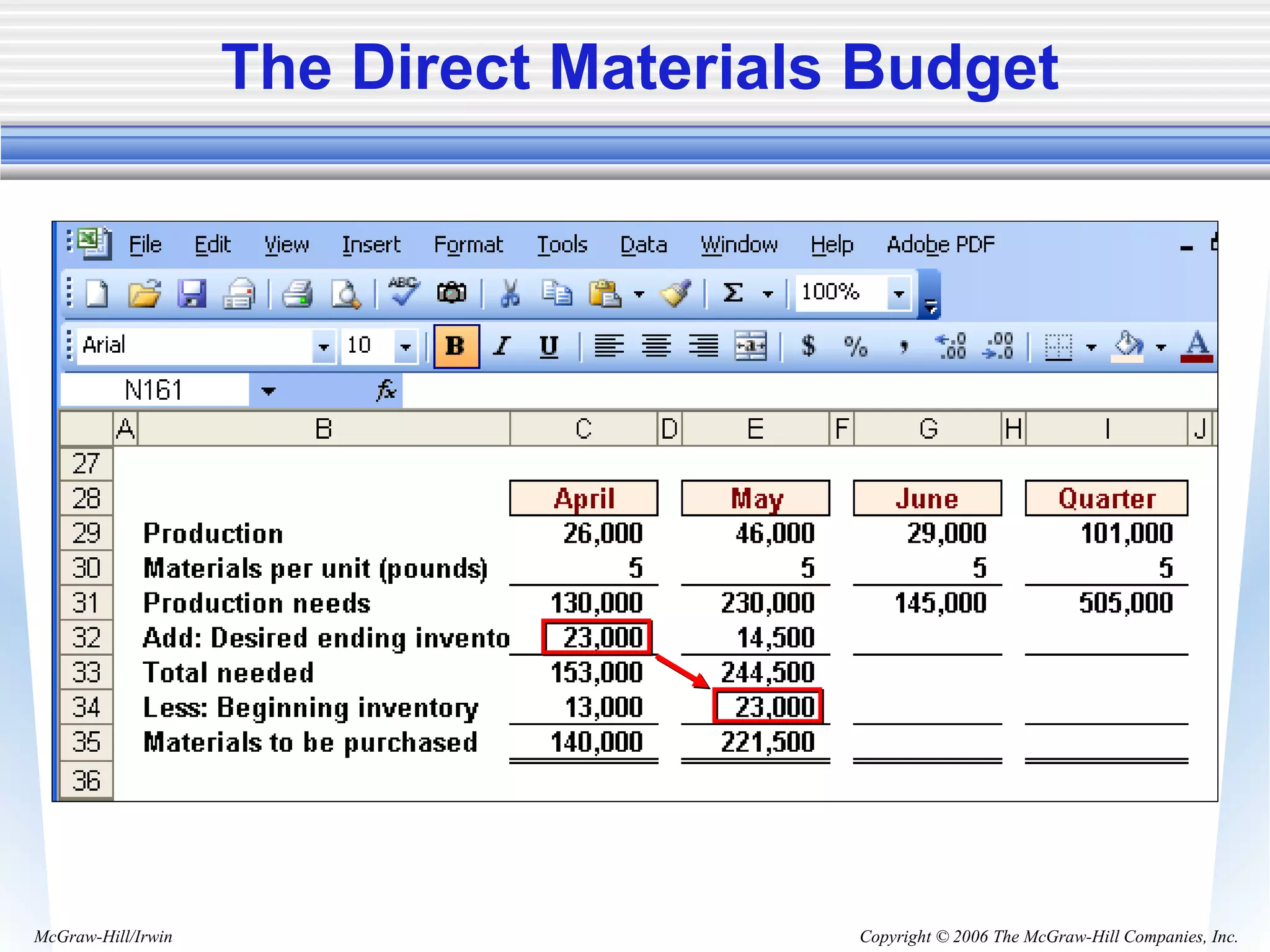
Task: Click the New blank workbook icon
Action: click(97, 293)
